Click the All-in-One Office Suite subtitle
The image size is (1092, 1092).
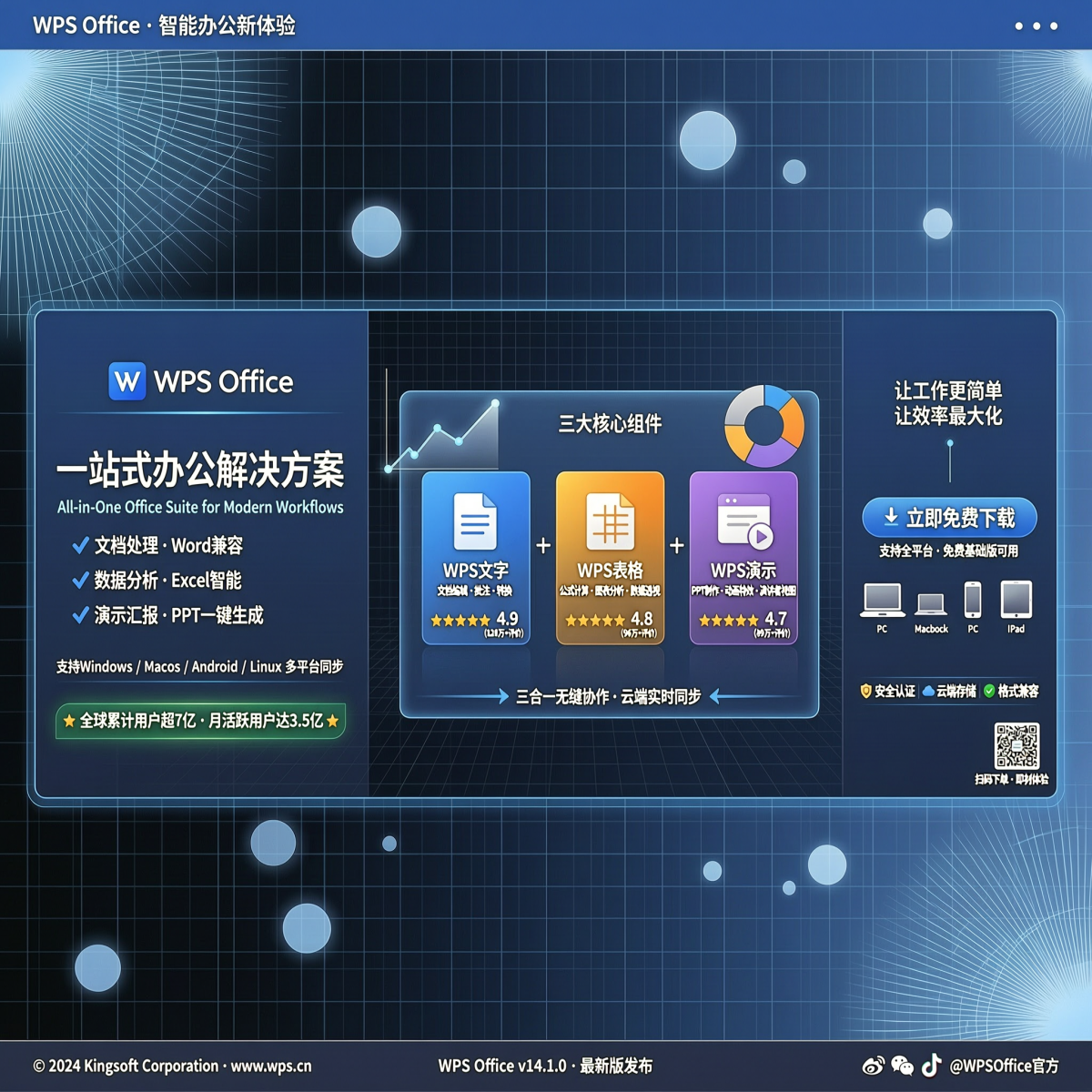click(x=200, y=507)
